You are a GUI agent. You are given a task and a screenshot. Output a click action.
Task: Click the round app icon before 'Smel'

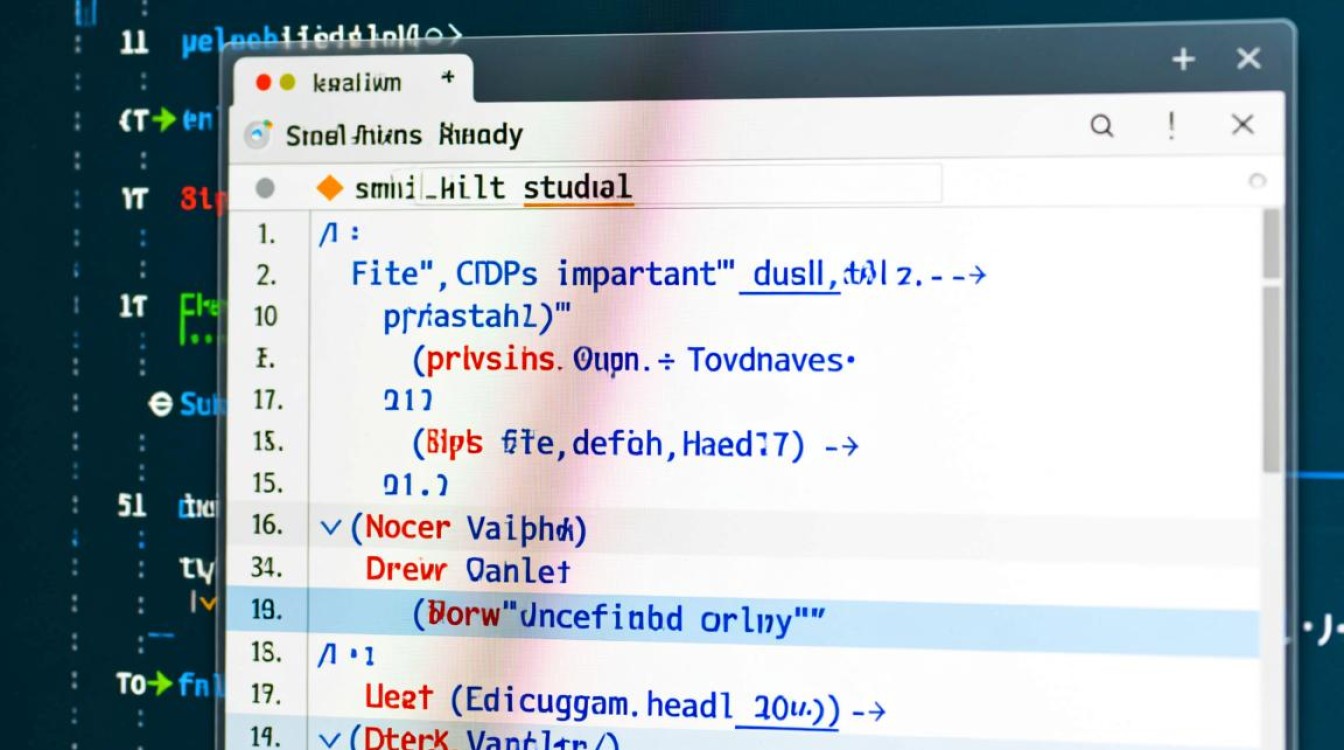click(x=258, y=135)
